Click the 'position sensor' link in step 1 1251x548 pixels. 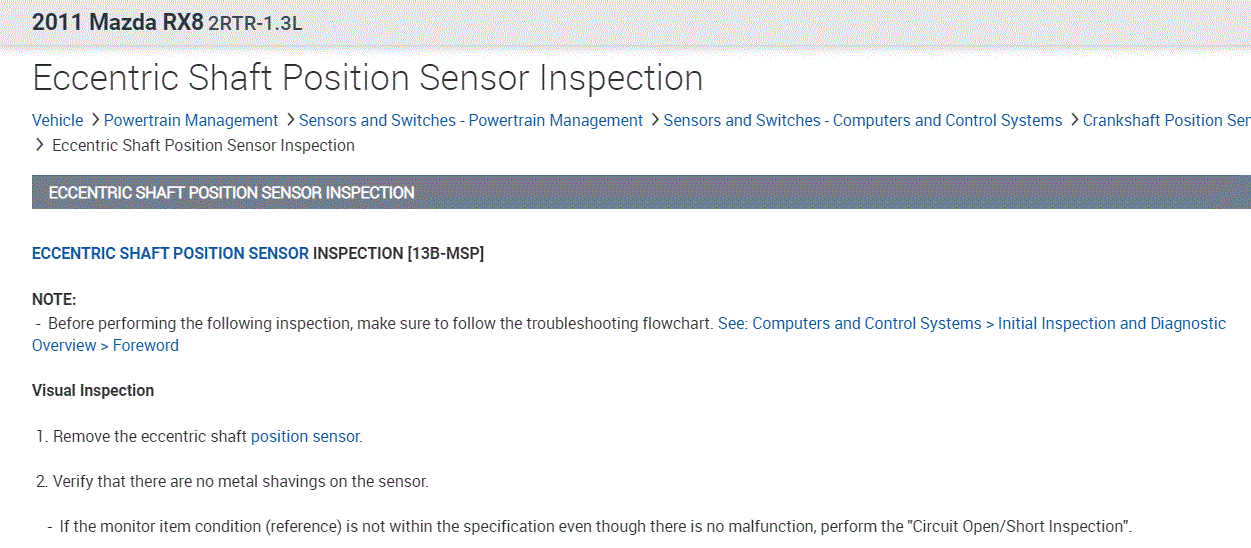pyautogui.click(x=304, y=436)
